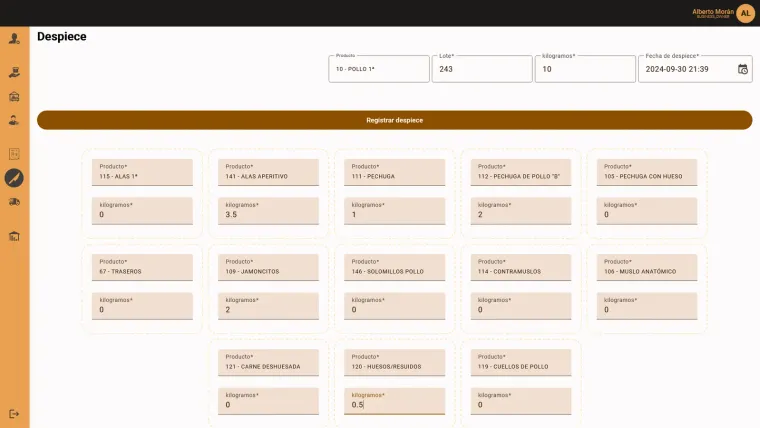760x428 pixels.
Task: Click the Lote field containing 243
Action: (482, 69)
